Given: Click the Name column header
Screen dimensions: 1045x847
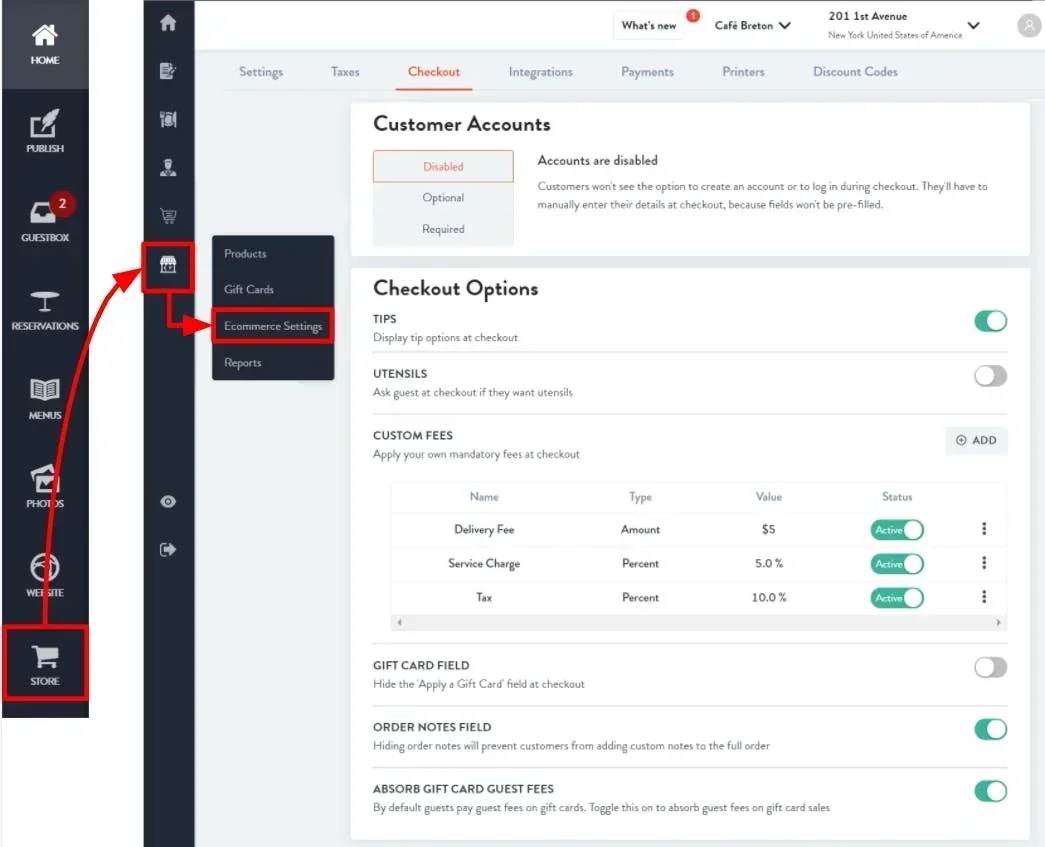Looking at the screenshot, I should point(484,497).
